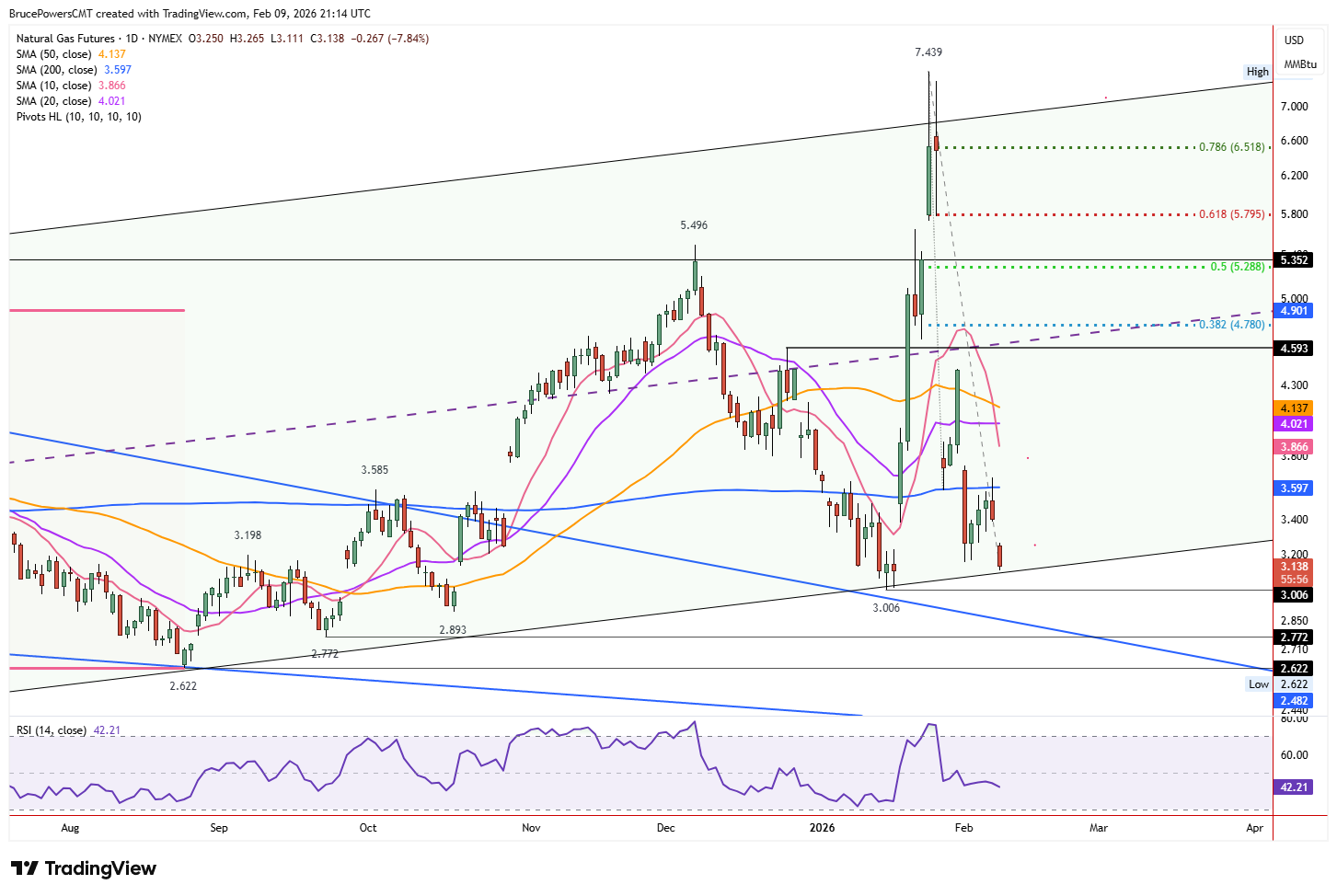Click the 4.901 purple price label
This screenshot has width=1337, height=896.
[x=1294, y=311]
